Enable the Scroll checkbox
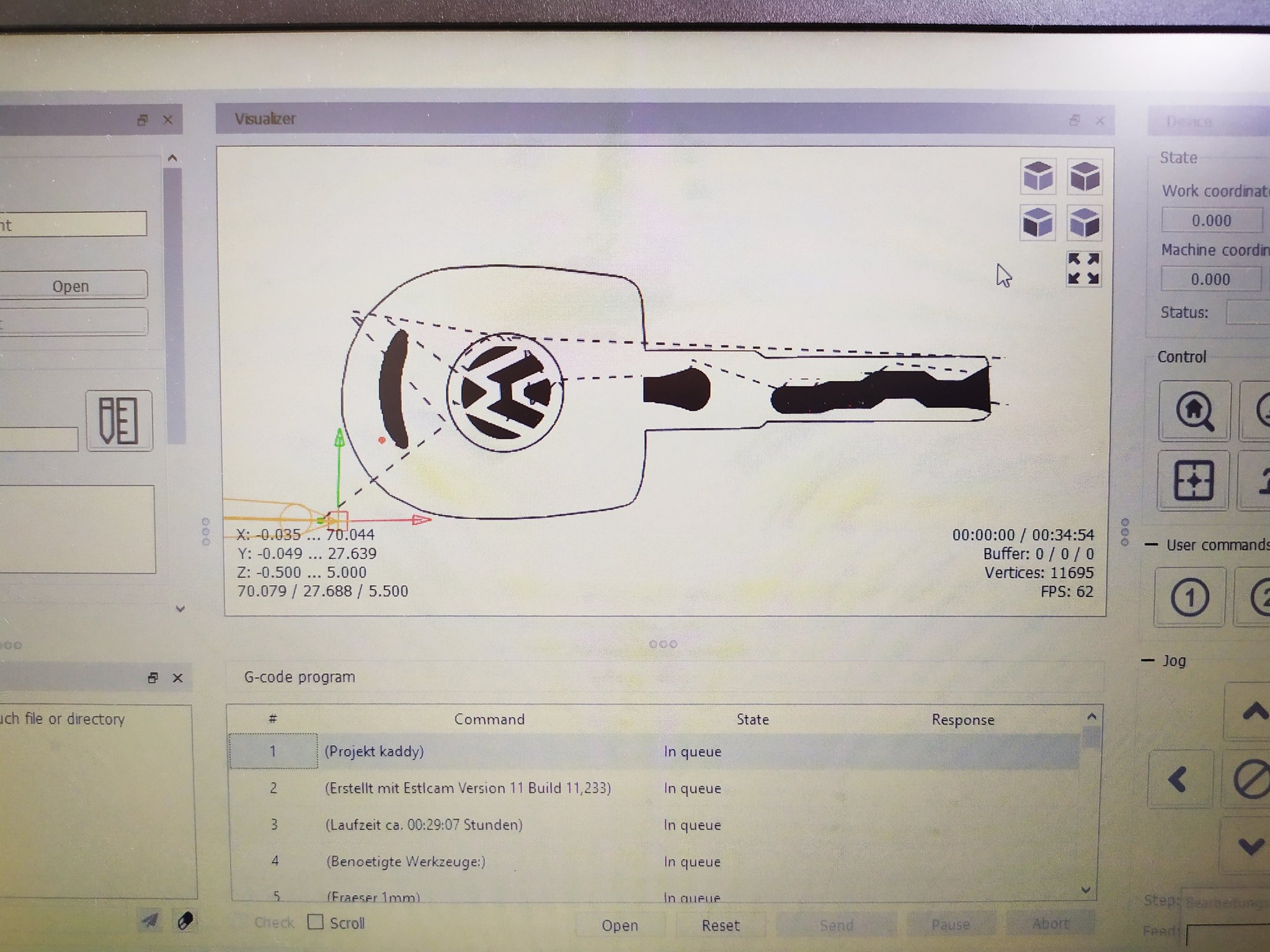 click(x=316, y=922)
